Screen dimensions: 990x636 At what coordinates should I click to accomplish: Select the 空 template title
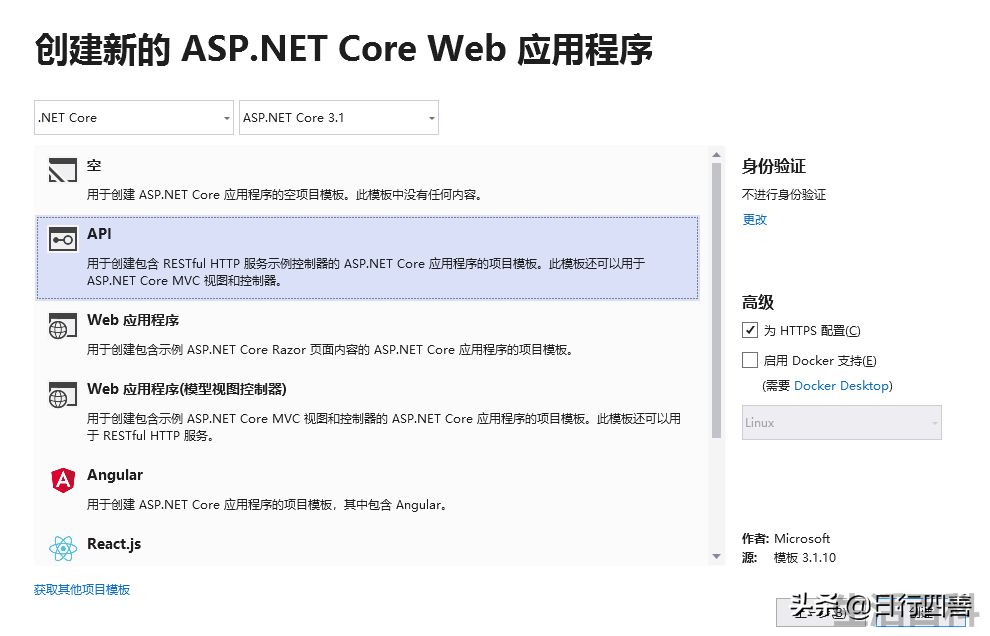pyautogui.click(x=94, y=165)
